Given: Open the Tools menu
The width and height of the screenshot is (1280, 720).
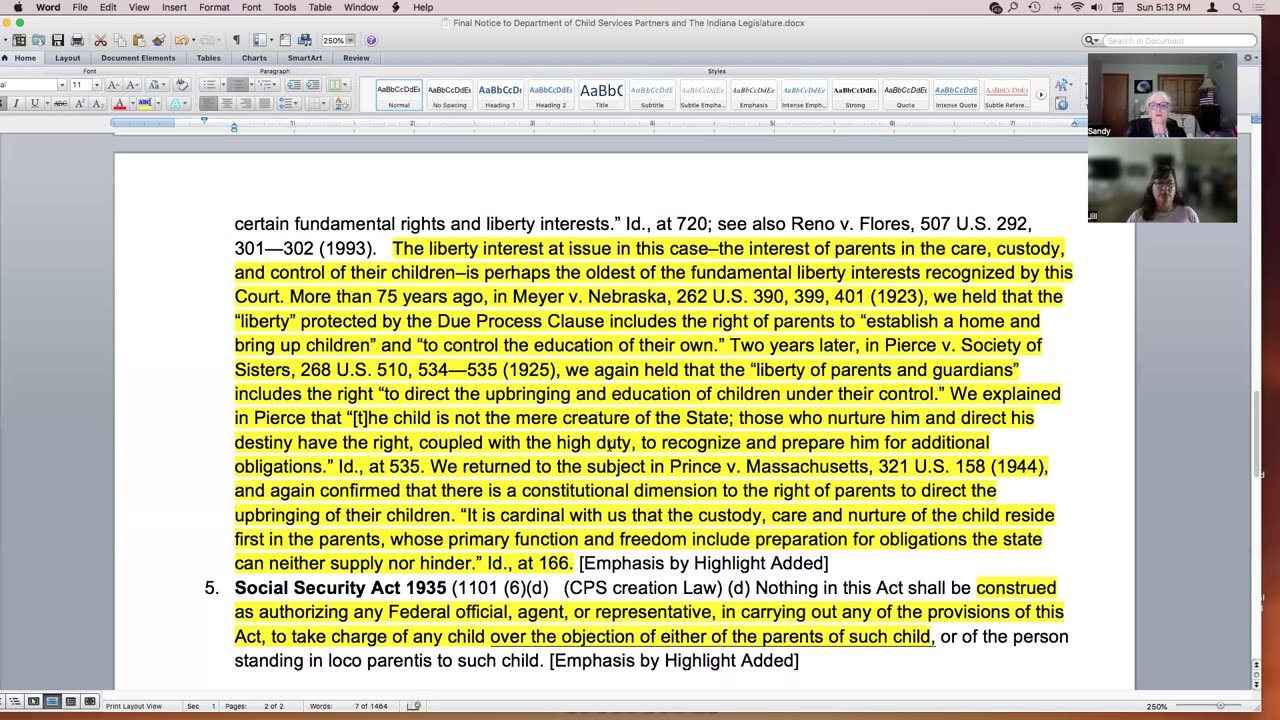Looking at the screenshot, I should (285, 7).
